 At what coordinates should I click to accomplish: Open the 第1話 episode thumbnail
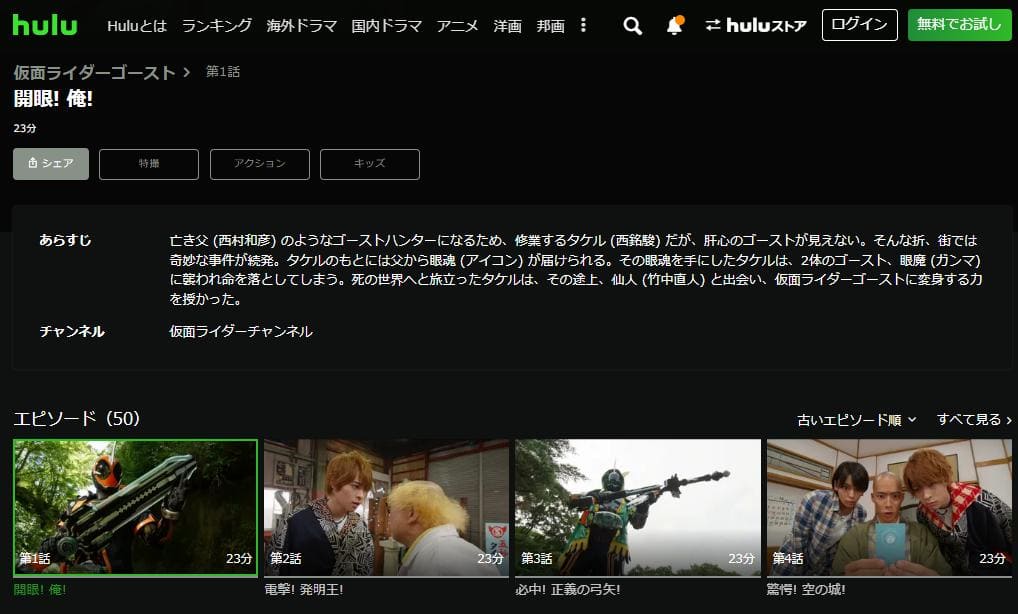[x=135, y=508]
